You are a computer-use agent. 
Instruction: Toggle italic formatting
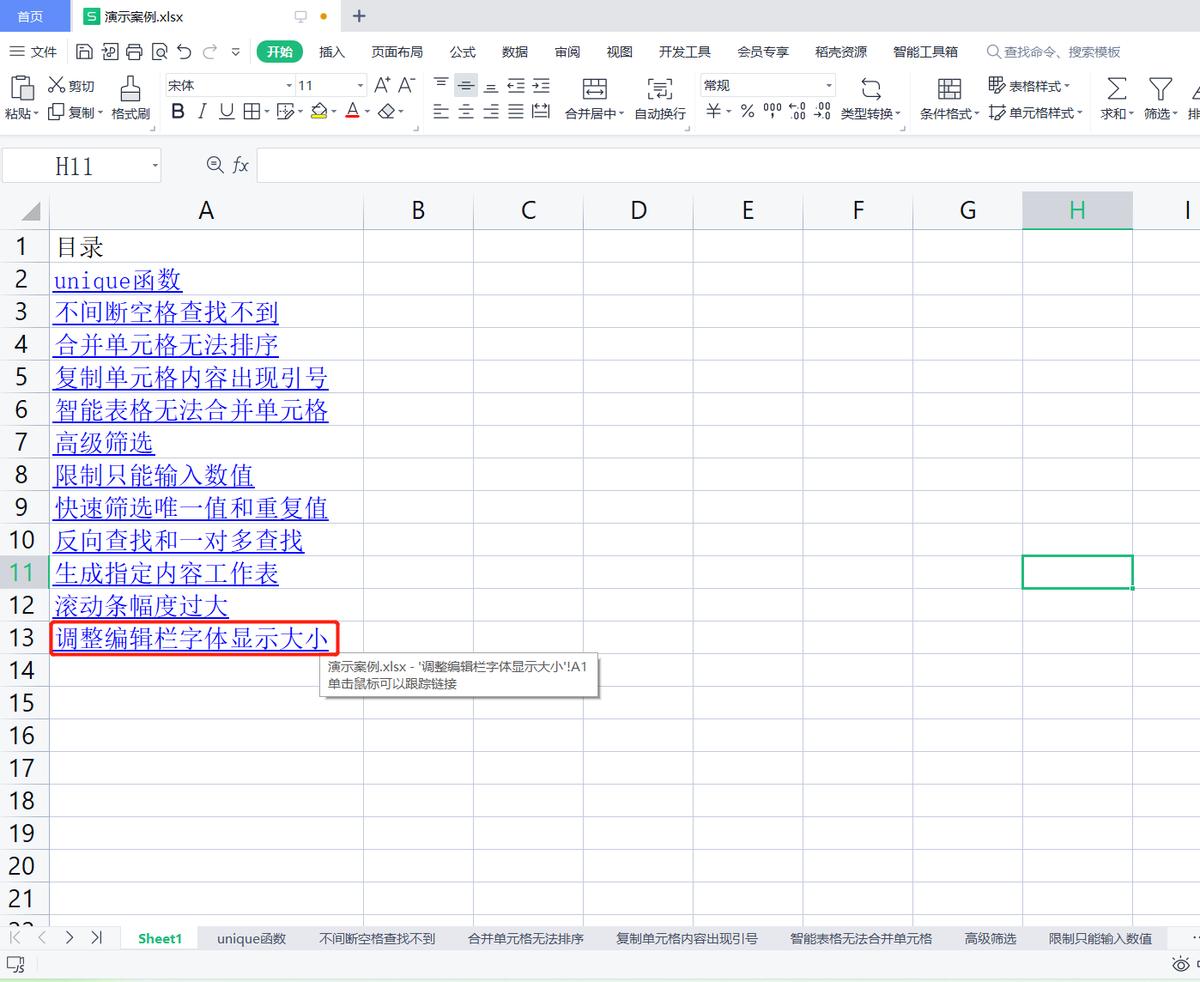point(202,112)
